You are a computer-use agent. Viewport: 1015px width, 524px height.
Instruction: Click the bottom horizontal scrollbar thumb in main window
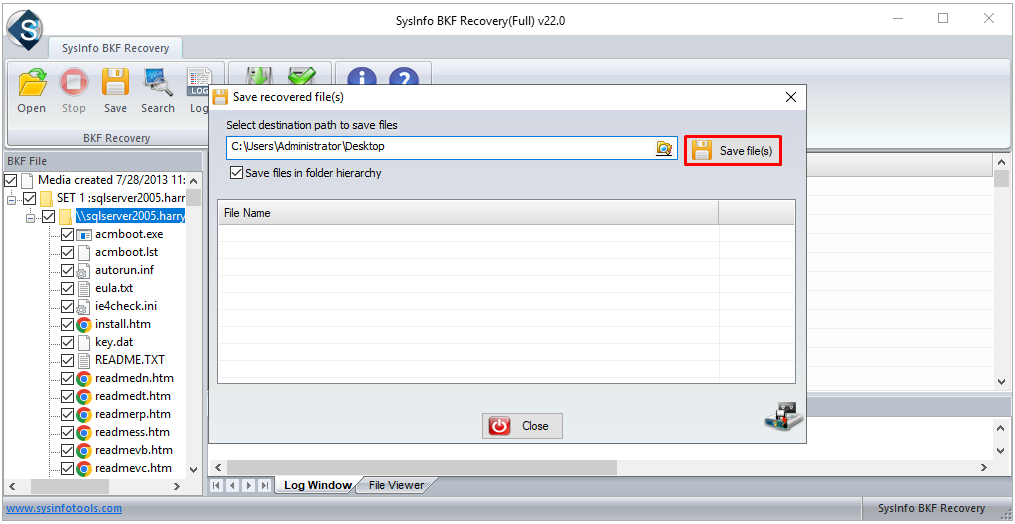click(422, 467)
